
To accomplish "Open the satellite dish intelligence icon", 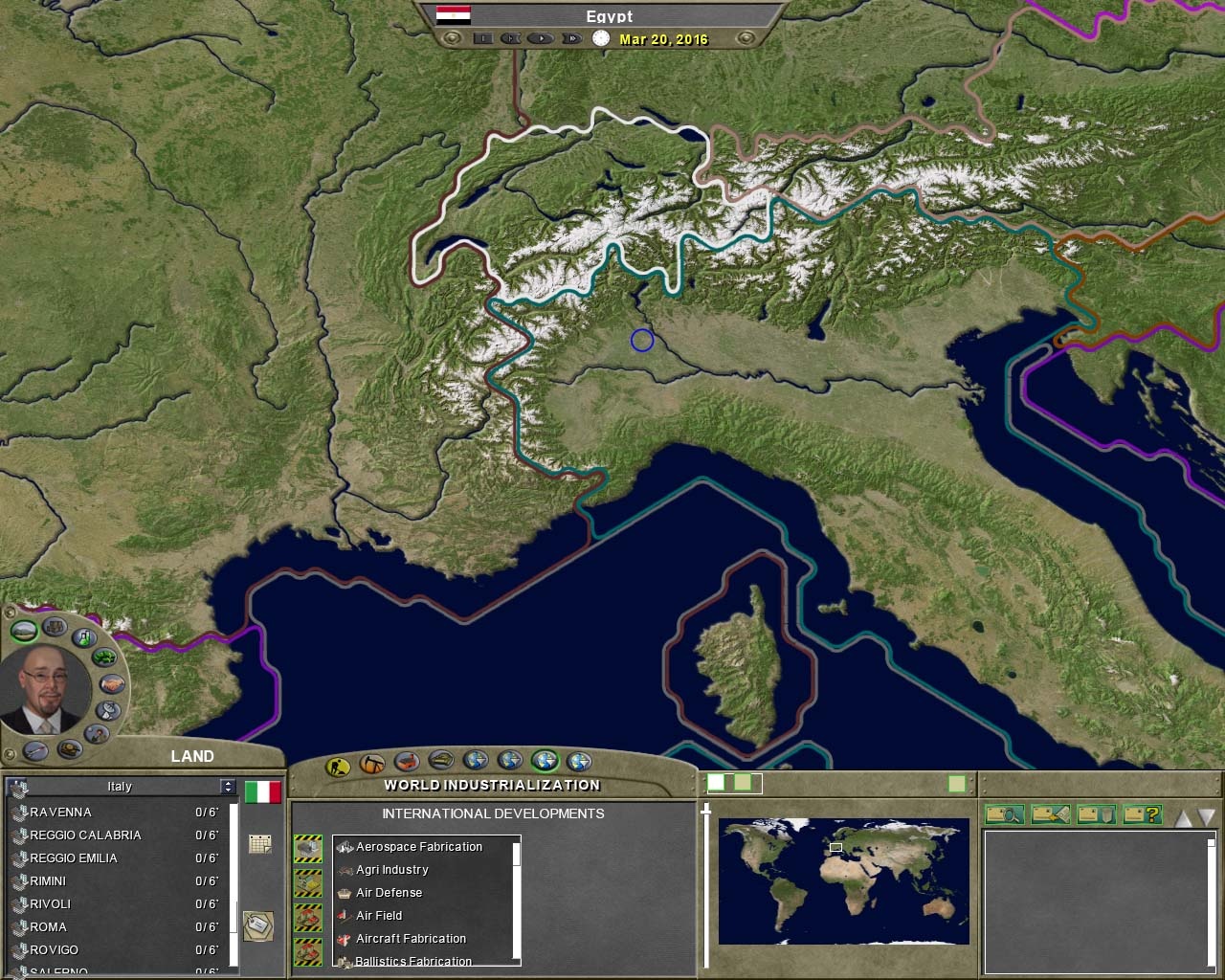I will [108, 710].
